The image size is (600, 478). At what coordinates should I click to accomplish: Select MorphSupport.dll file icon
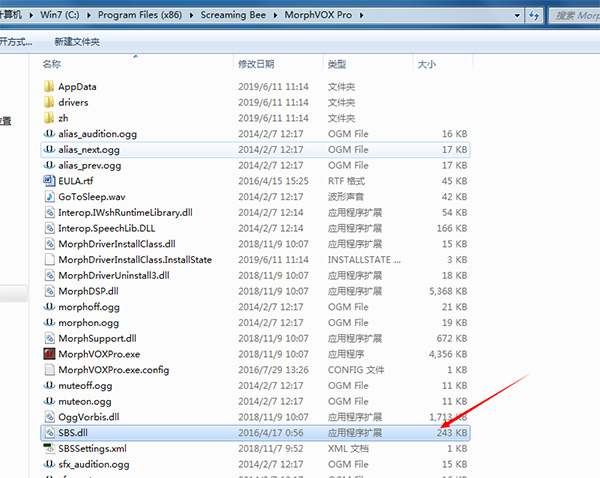[x=49, y=338]
